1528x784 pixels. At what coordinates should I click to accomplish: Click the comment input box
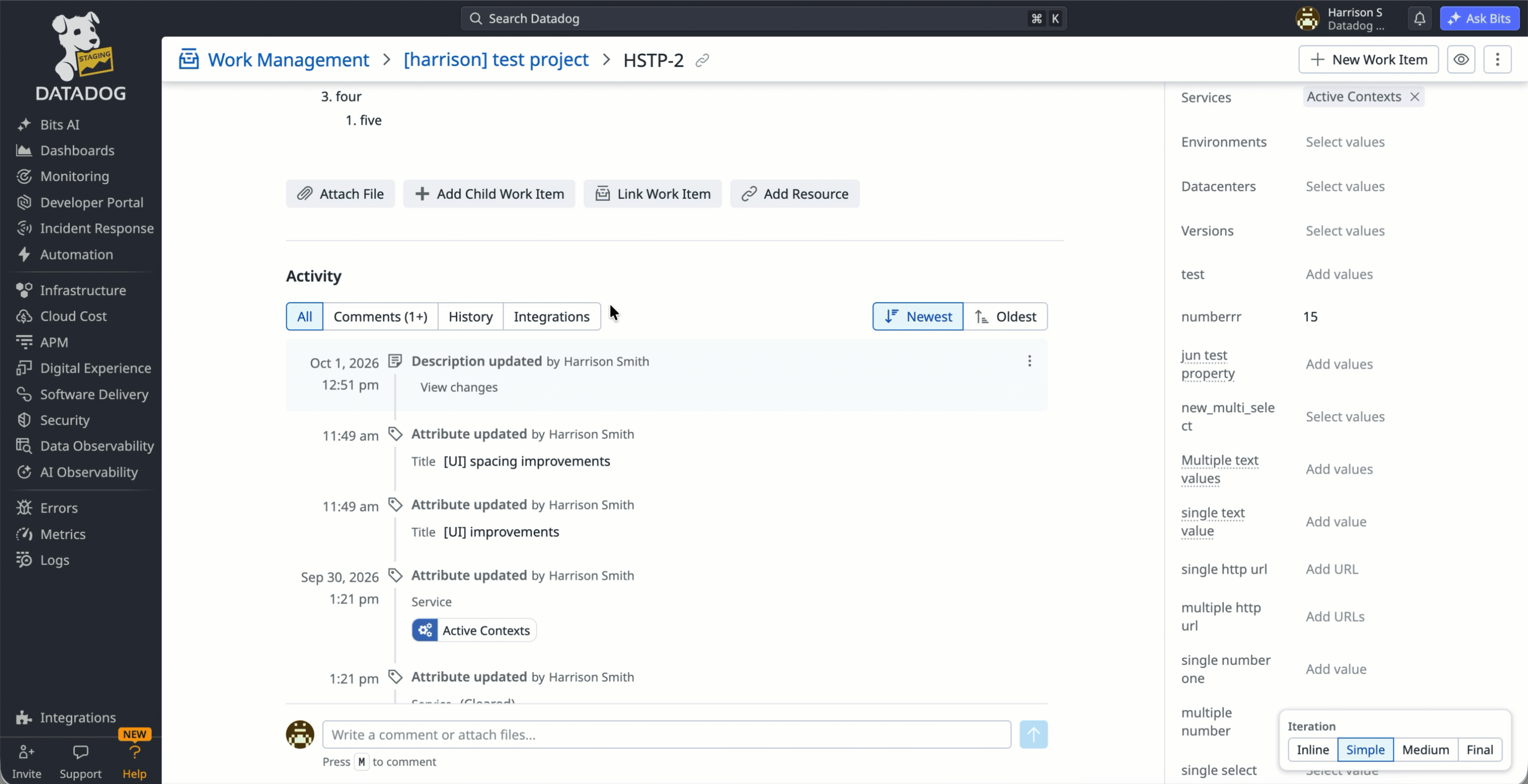point(666,735)
